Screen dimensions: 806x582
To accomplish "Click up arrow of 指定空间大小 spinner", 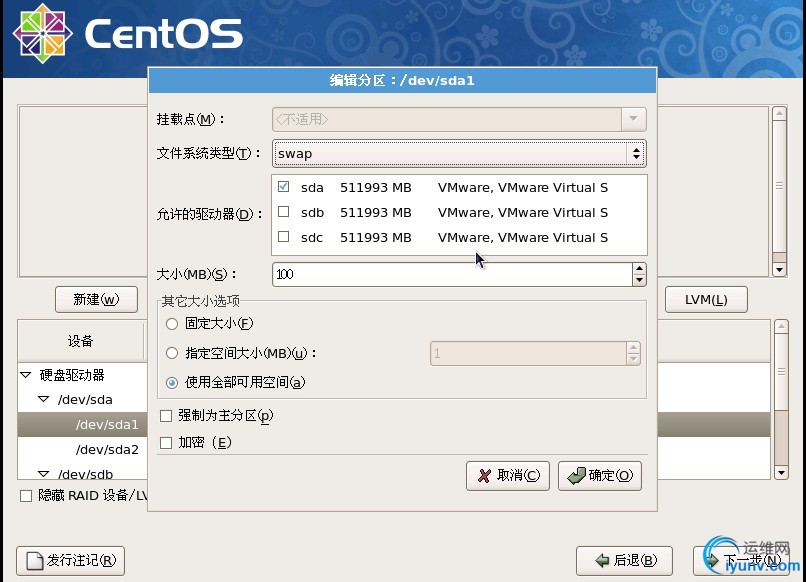I will click(x=633, y=348).
